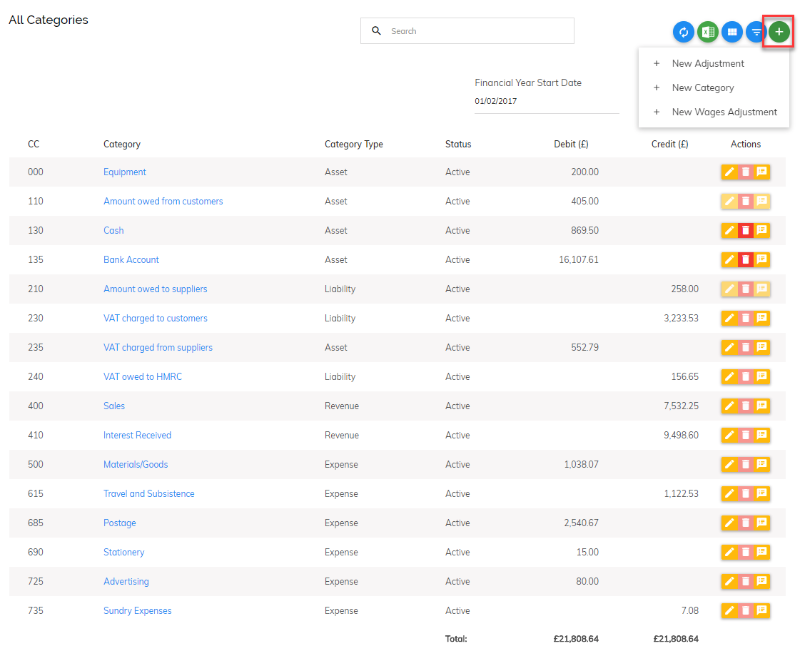View the Advertising category
The width and height of the screenshot is (804, 669).
126,581
